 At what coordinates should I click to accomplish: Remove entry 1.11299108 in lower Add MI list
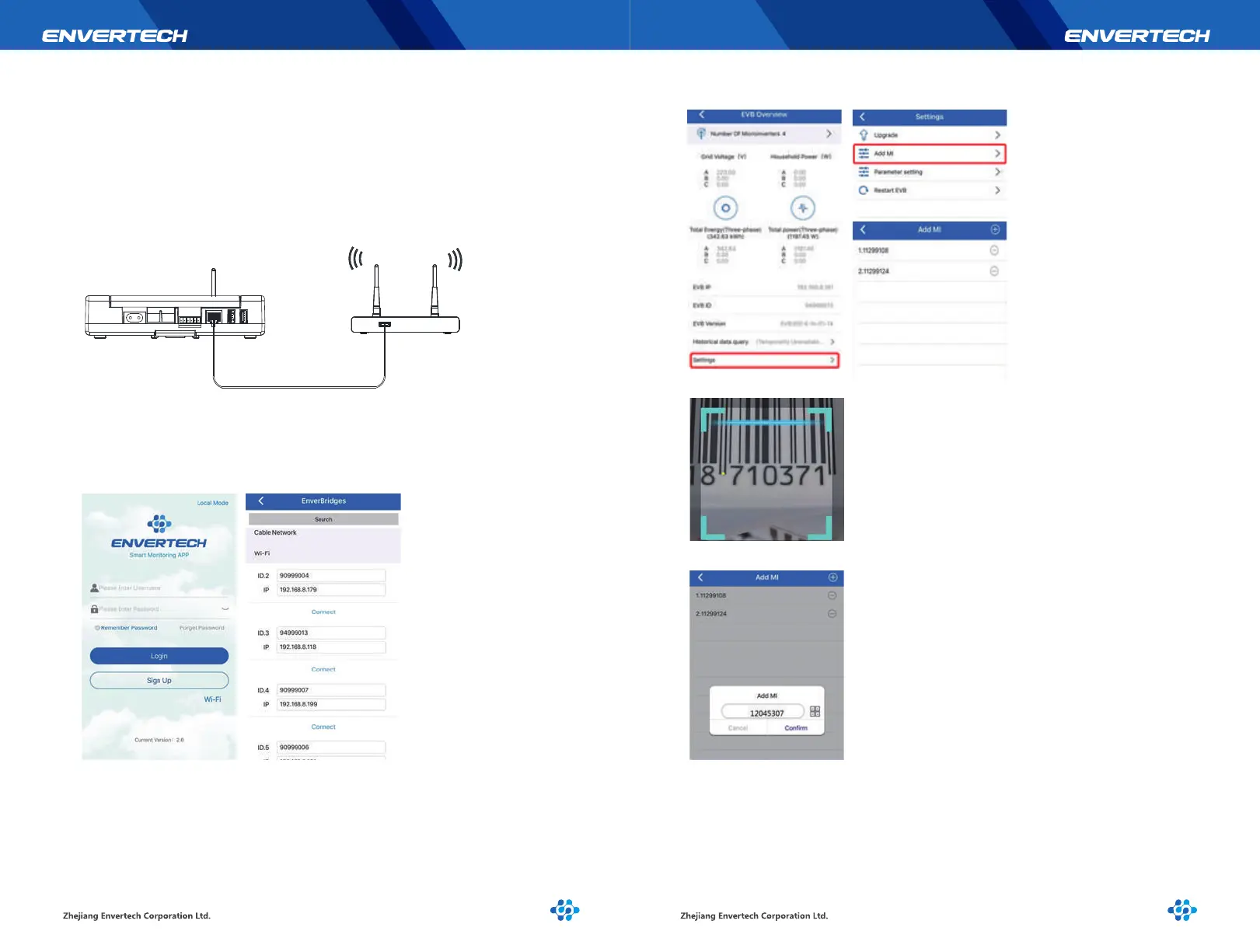click(x=832, y=595)
